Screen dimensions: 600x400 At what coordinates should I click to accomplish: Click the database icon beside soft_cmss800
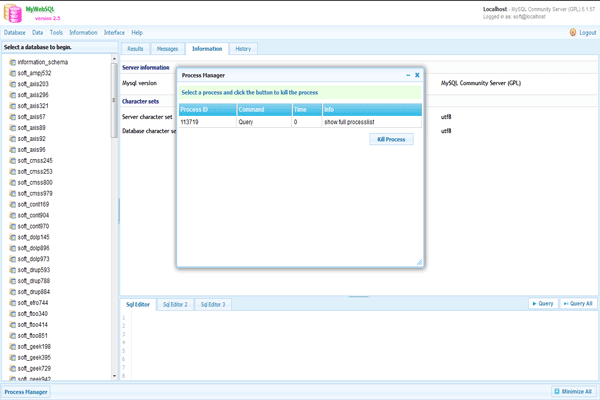coord(12,182)
